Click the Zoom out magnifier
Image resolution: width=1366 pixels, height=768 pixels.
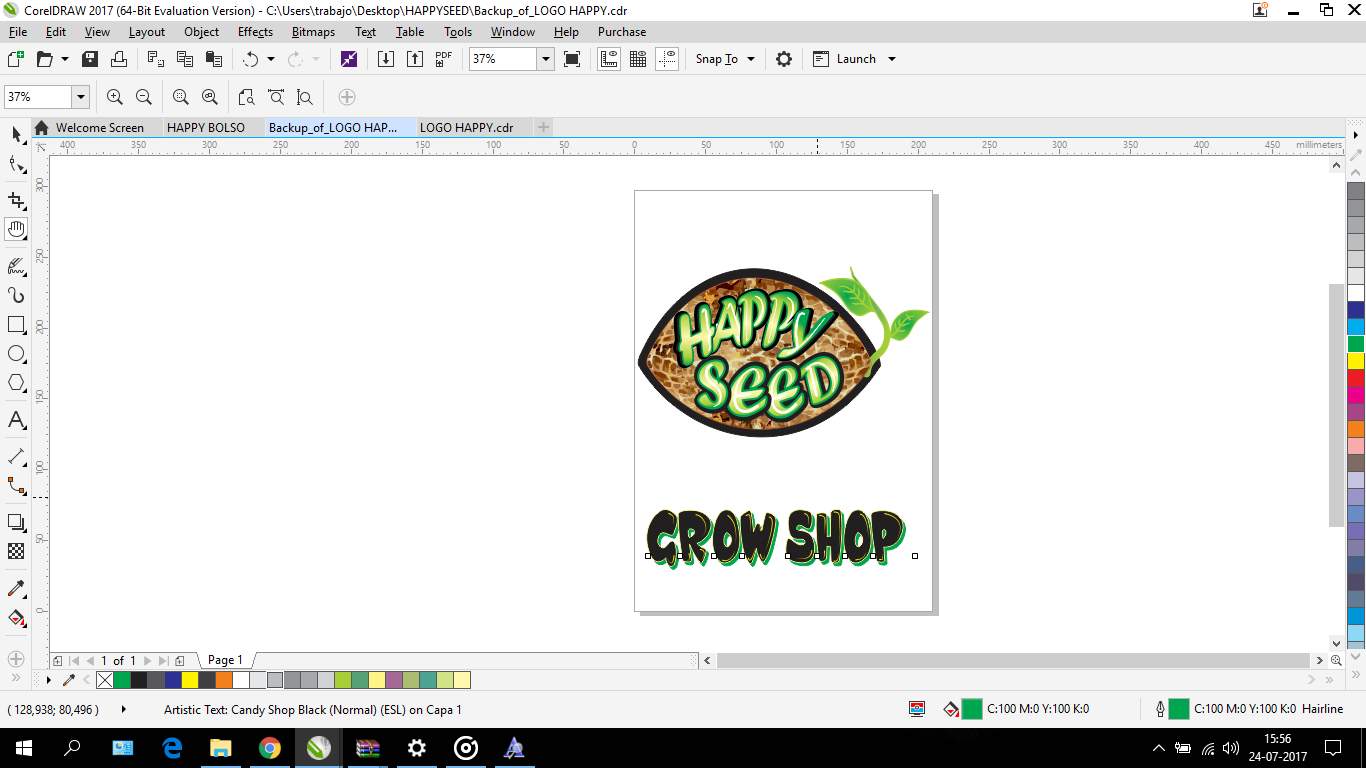coord(144,97)
